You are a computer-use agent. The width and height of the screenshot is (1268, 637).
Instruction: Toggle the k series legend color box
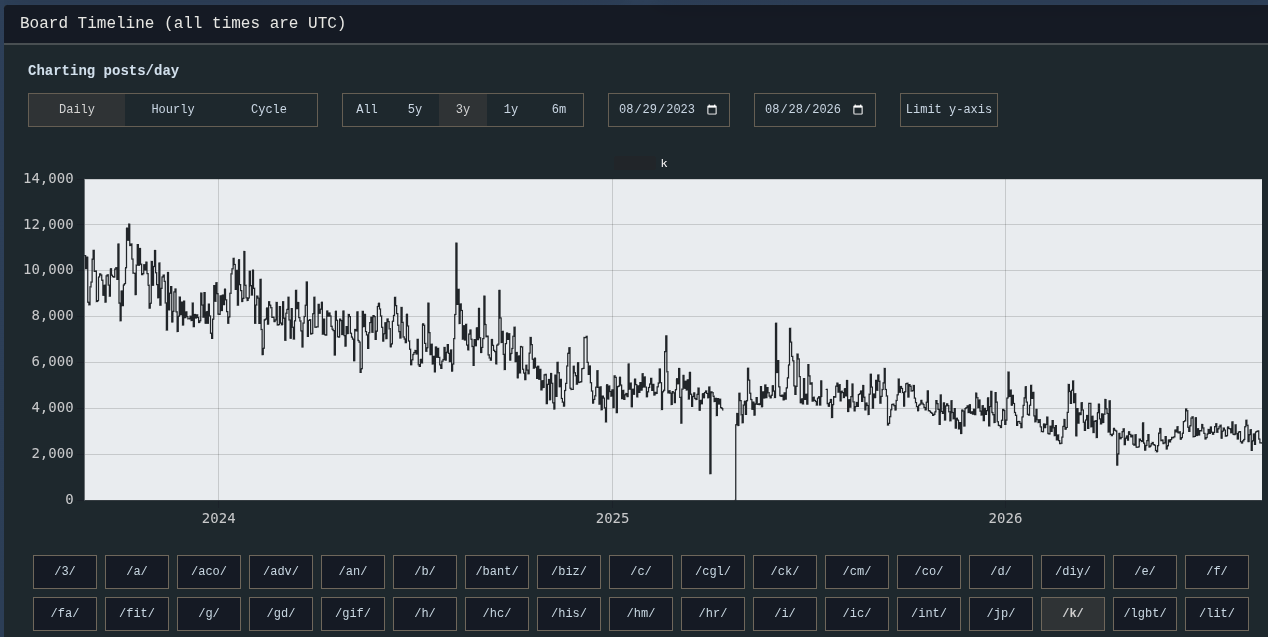[634, 163]
